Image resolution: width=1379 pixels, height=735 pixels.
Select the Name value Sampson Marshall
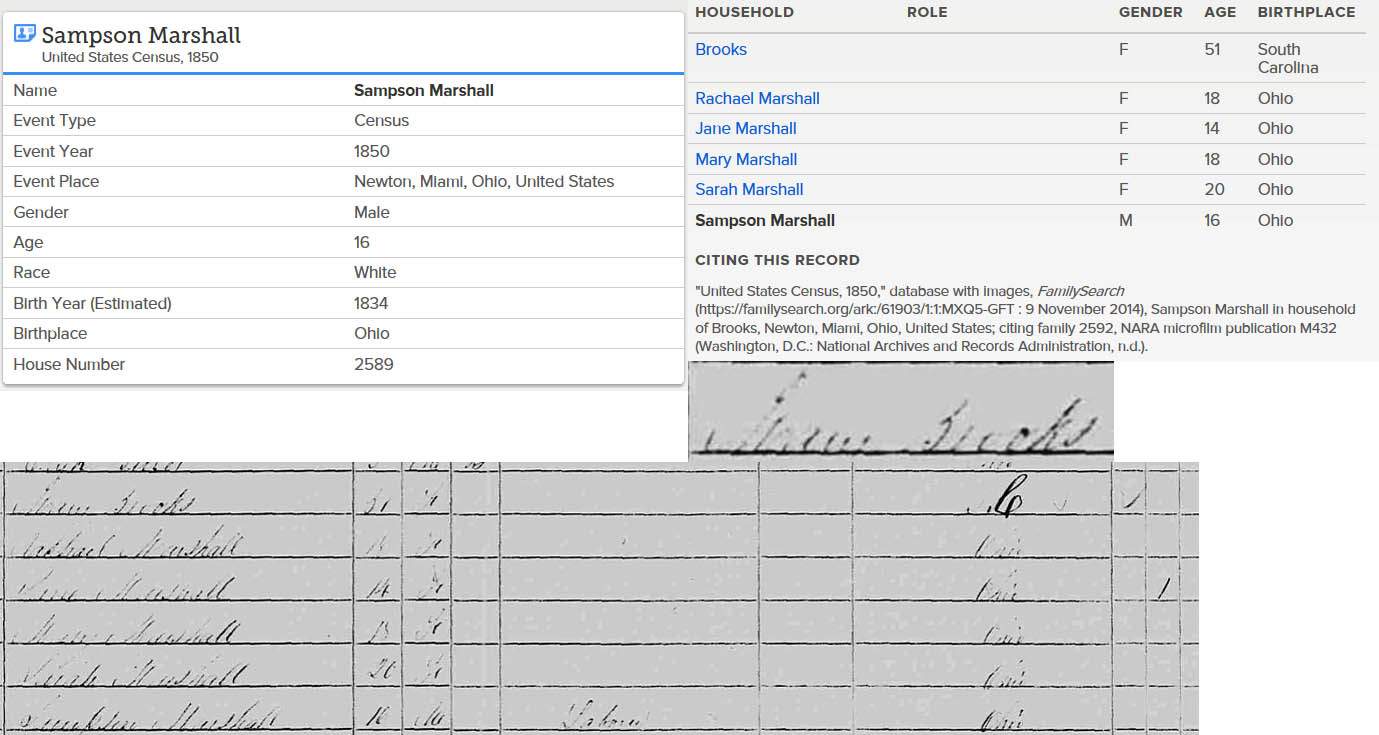point(424,90)
